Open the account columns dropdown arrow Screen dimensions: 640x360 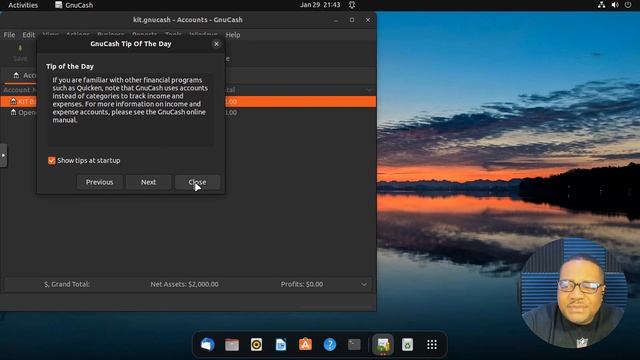[369, 90]
